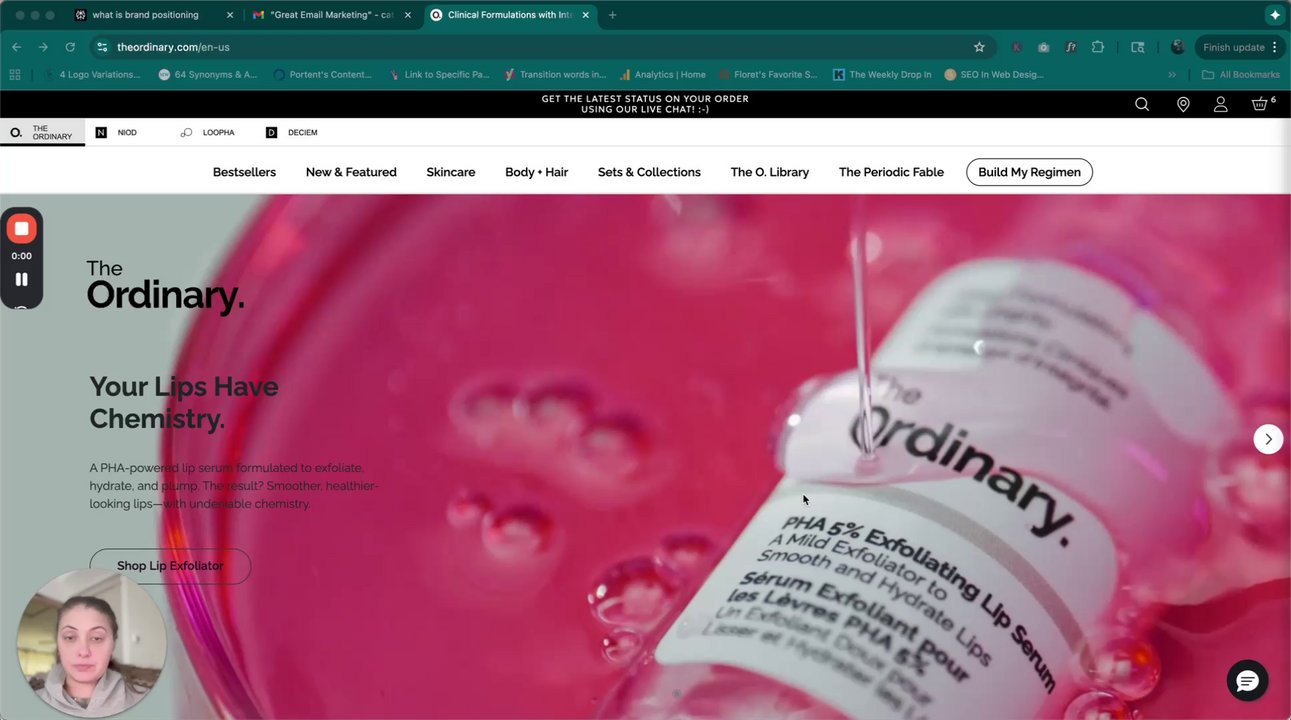This screenshot has width=1291, height=720.
Task: View site information icon in address bar
Action: click(x=102, y=47)
